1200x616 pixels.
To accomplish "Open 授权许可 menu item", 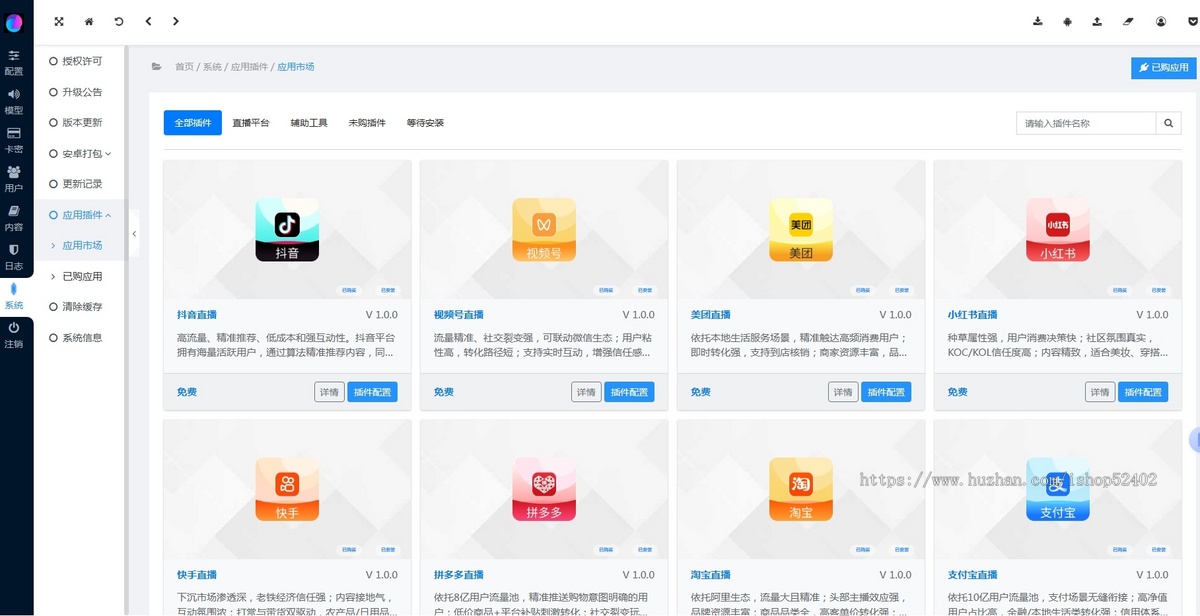I will tap(80, 61).
